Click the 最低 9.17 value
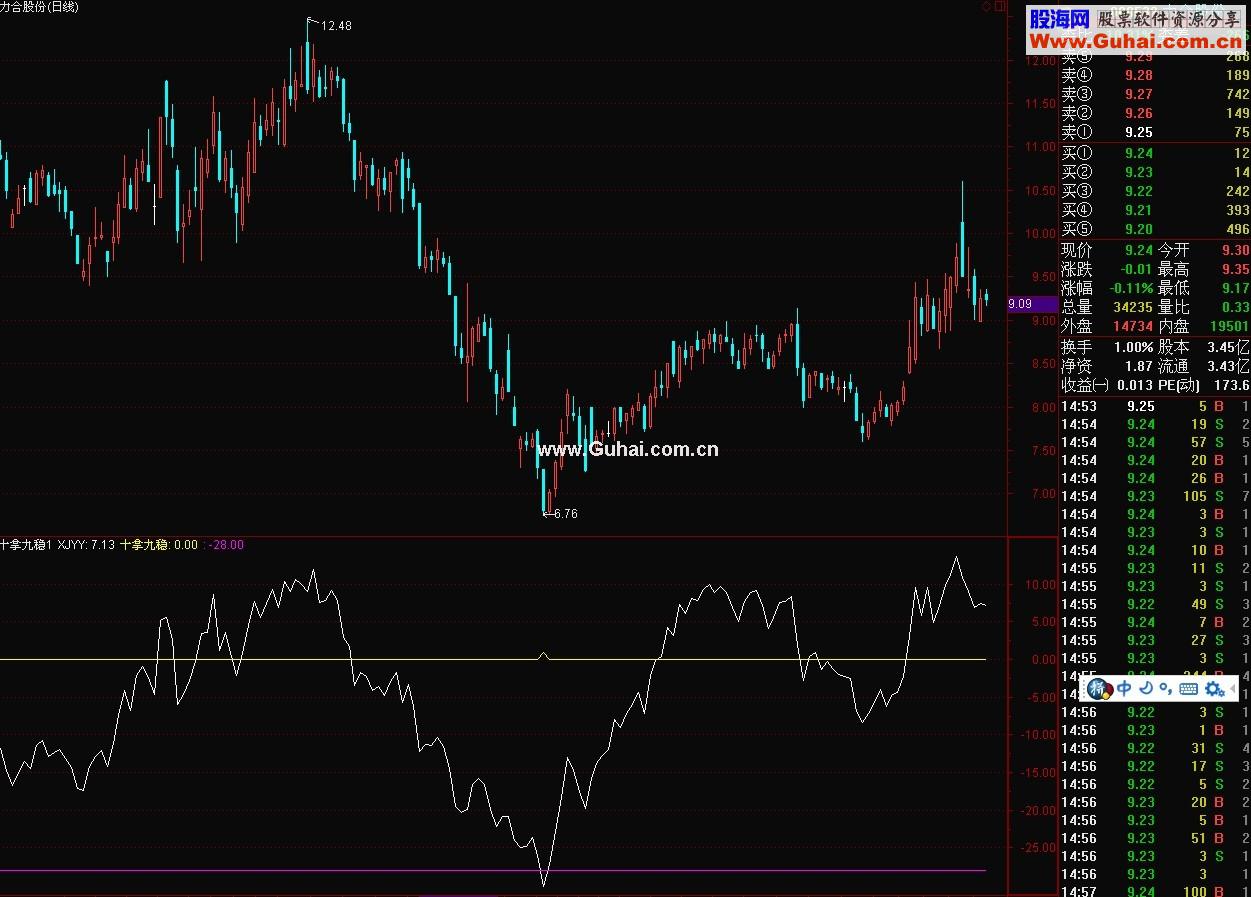 1236,288
